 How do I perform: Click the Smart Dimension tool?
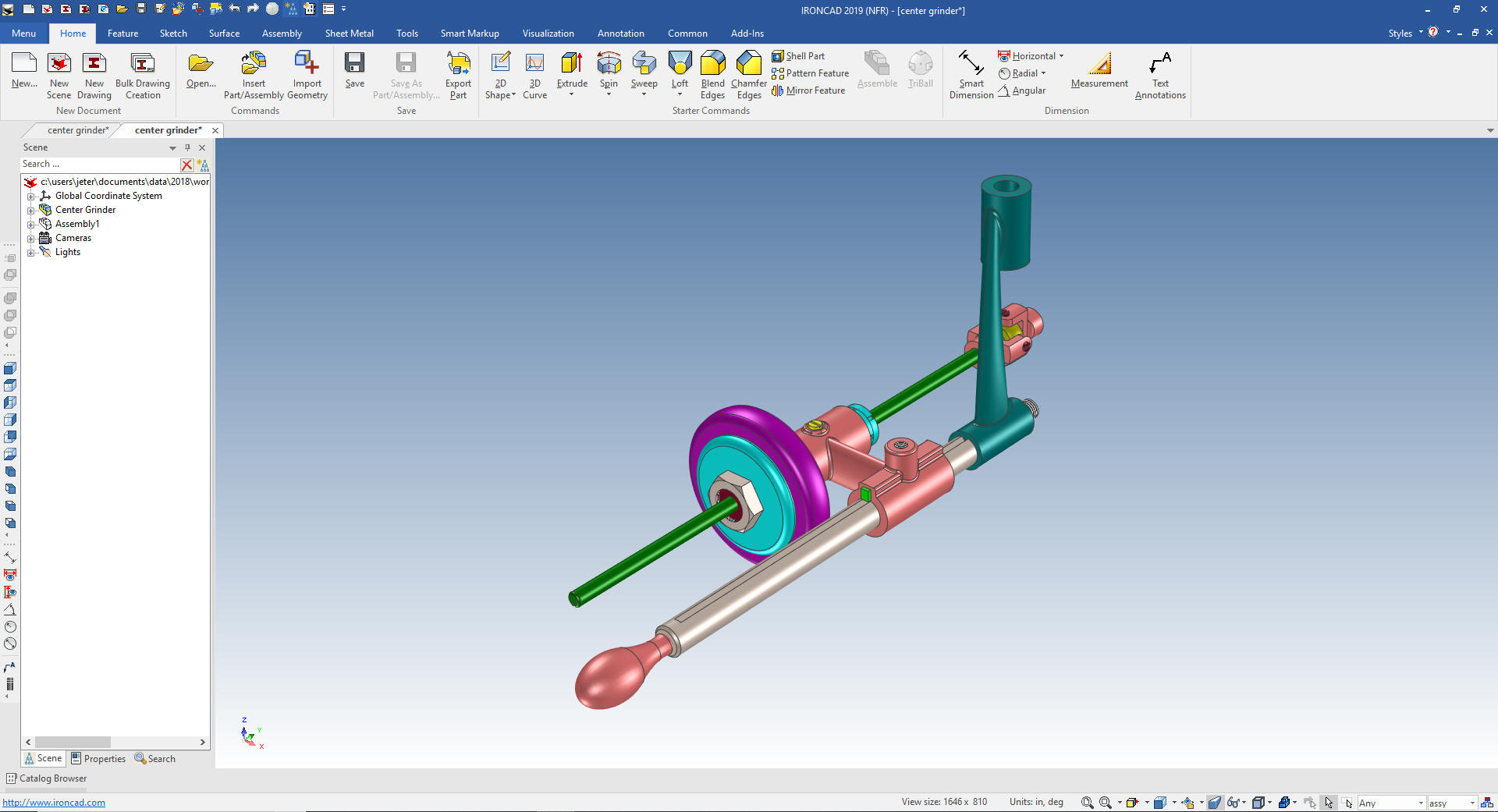point(971,64)
